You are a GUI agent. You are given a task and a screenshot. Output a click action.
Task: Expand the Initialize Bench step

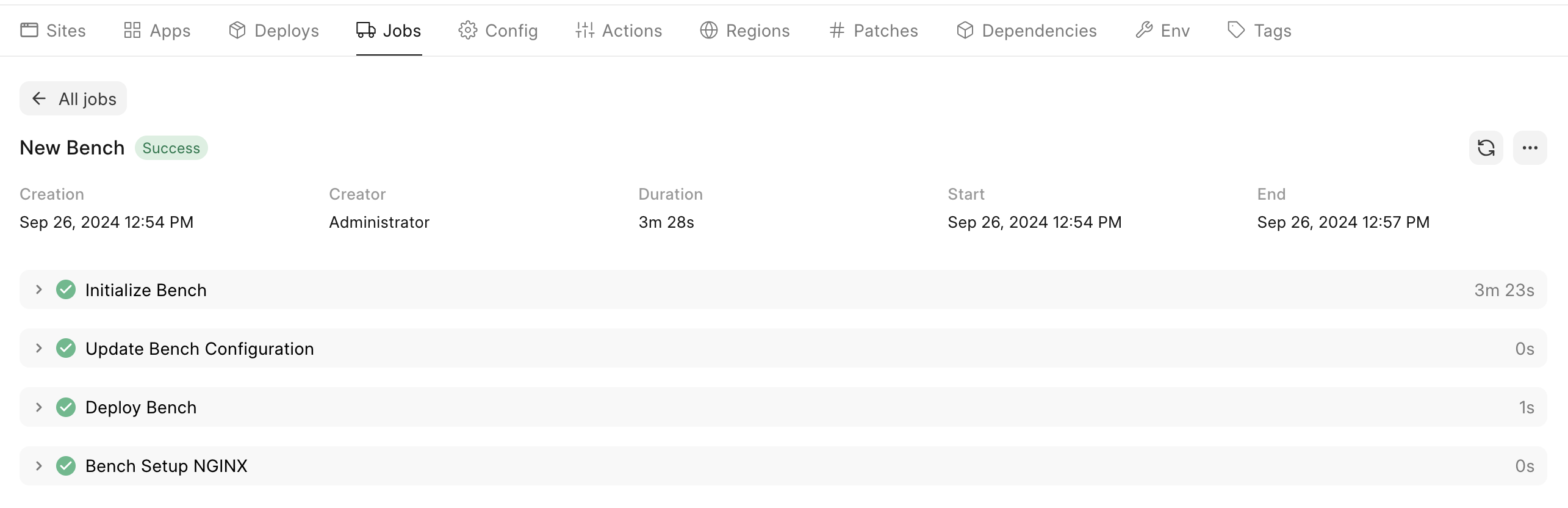38,289
